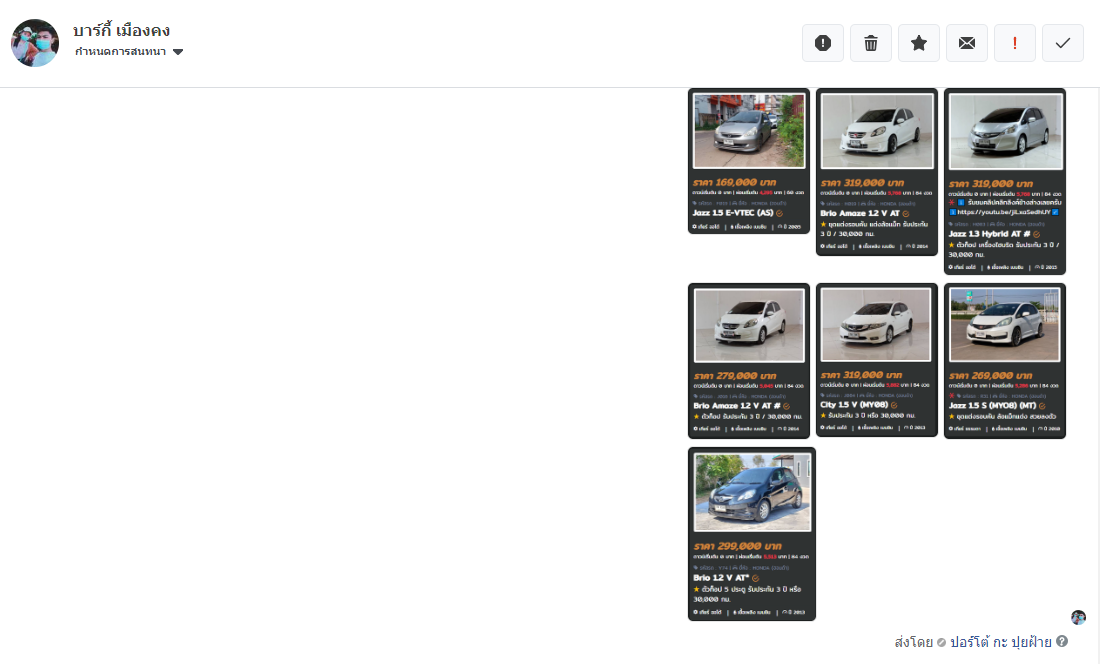Viewport: 1100px width, 664px height.
Task: Open the 279,000 Brio Amaze 1.2 V AT image
Action: tap(749, 361)
